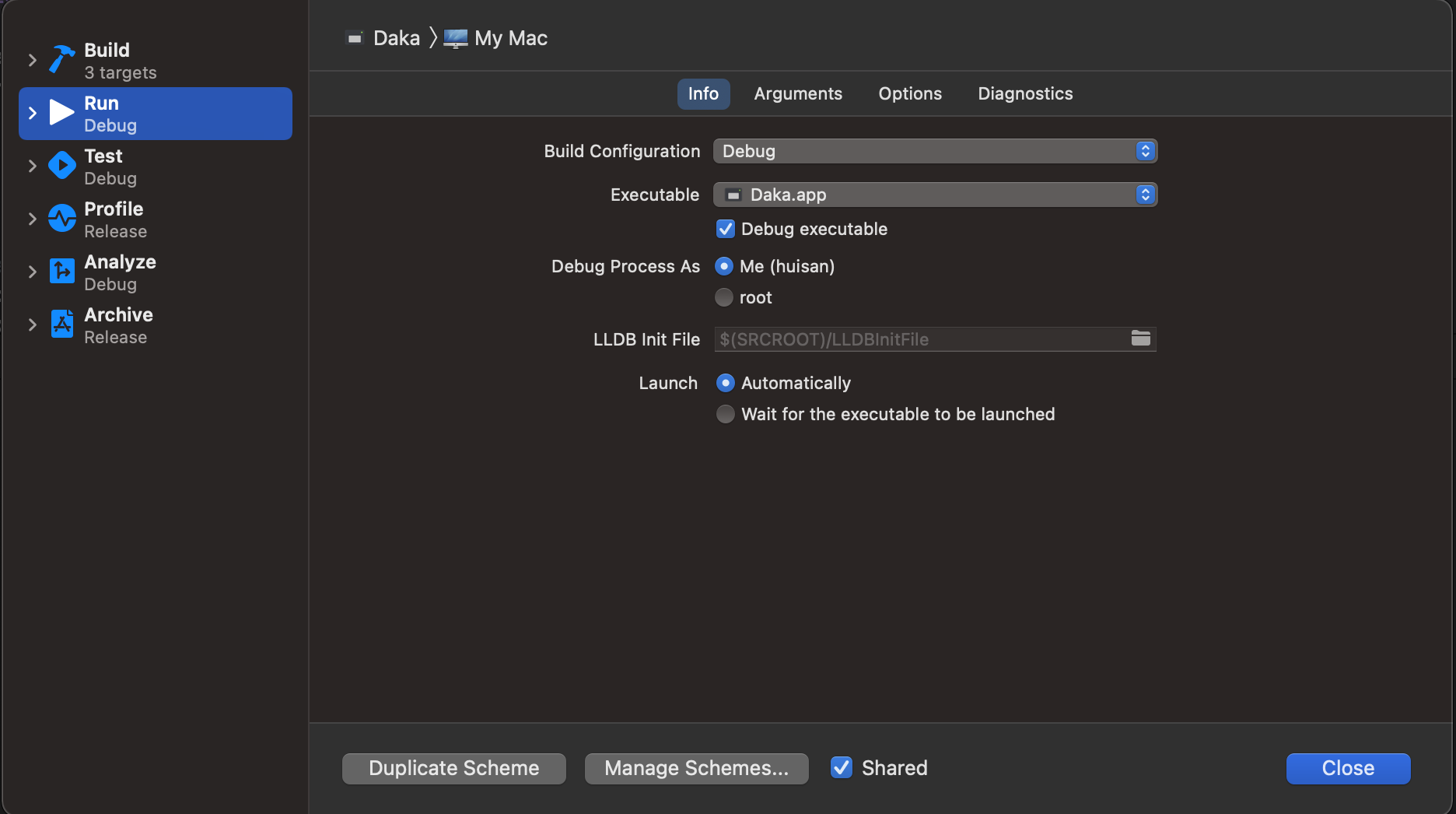Uncheck the Debug executable checkbox
1456x814 pixels.
(x=725, y=229)
